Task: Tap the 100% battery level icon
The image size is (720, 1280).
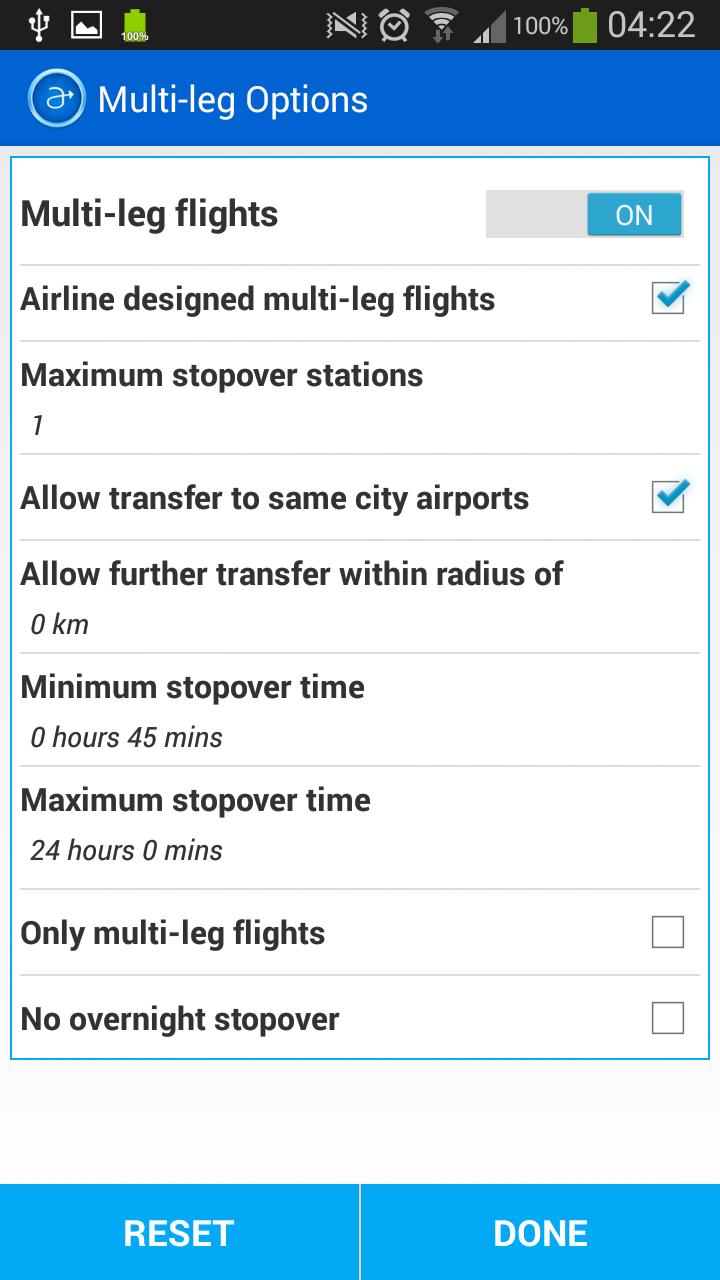Action: point(585,25)
